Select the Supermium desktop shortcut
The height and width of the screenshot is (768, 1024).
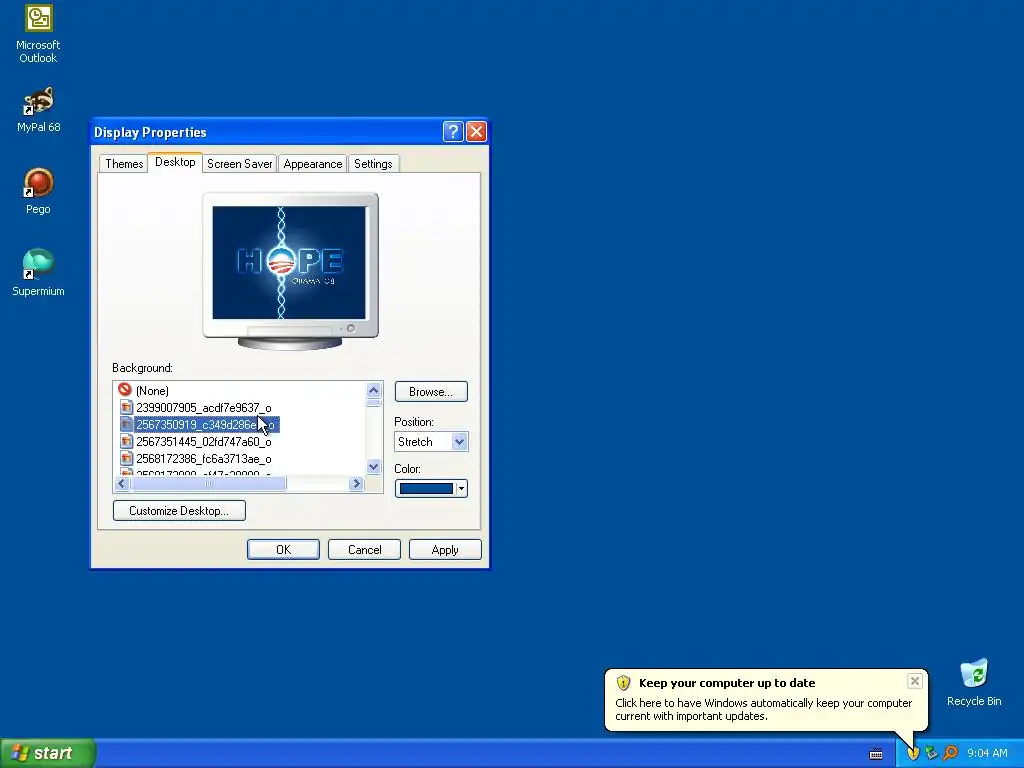[x=38, y=272]
